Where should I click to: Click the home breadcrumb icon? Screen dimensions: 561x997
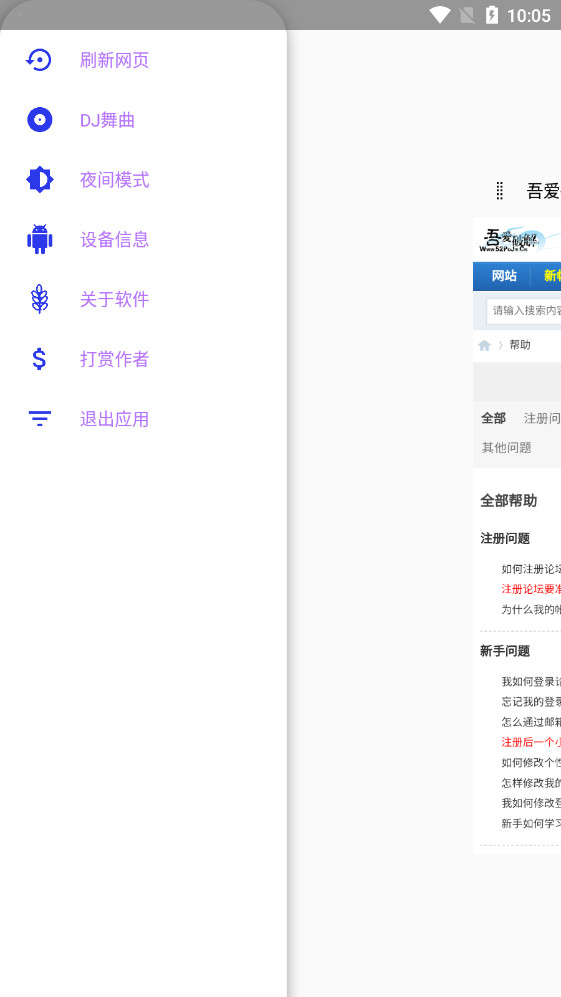coord(484,345)
